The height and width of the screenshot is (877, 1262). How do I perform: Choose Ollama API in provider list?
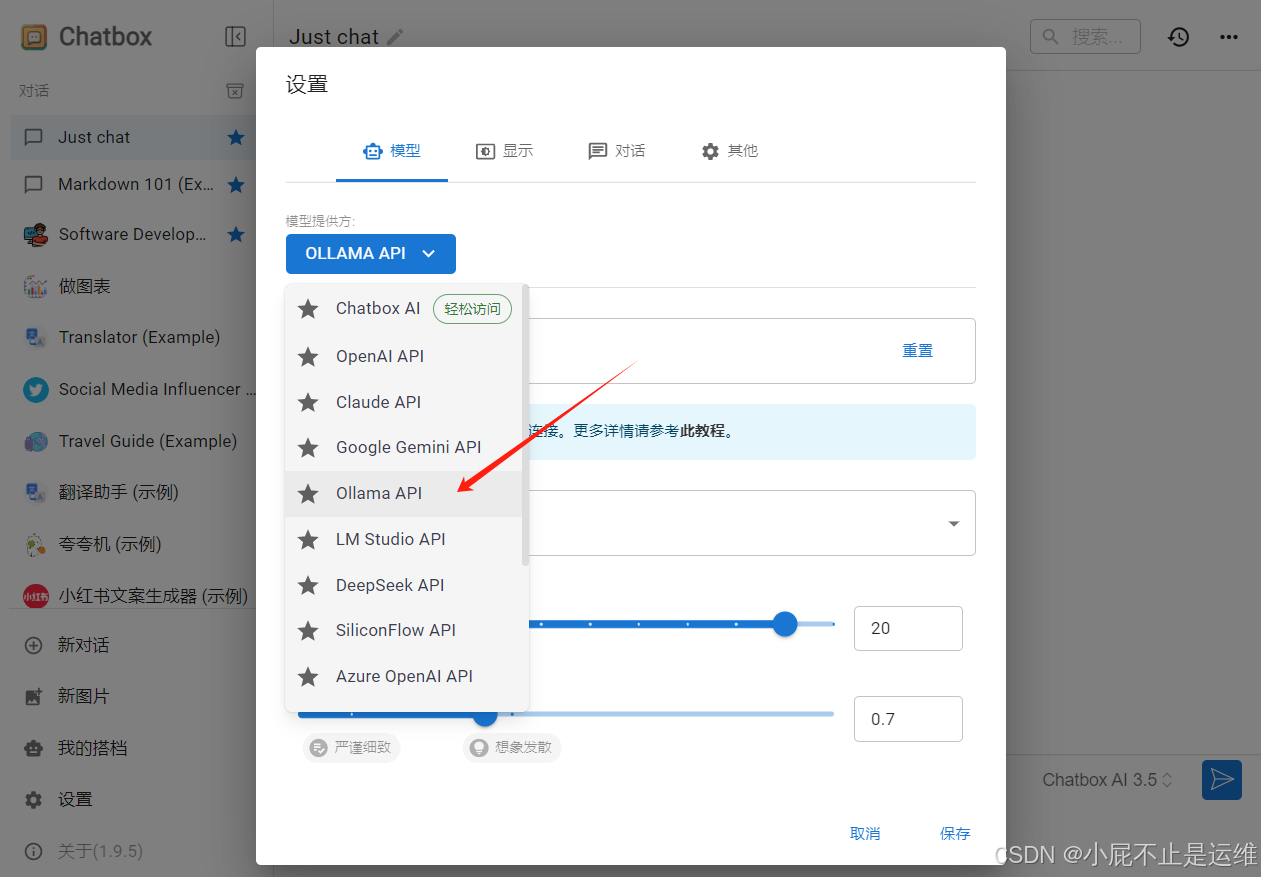pos(404,493)
